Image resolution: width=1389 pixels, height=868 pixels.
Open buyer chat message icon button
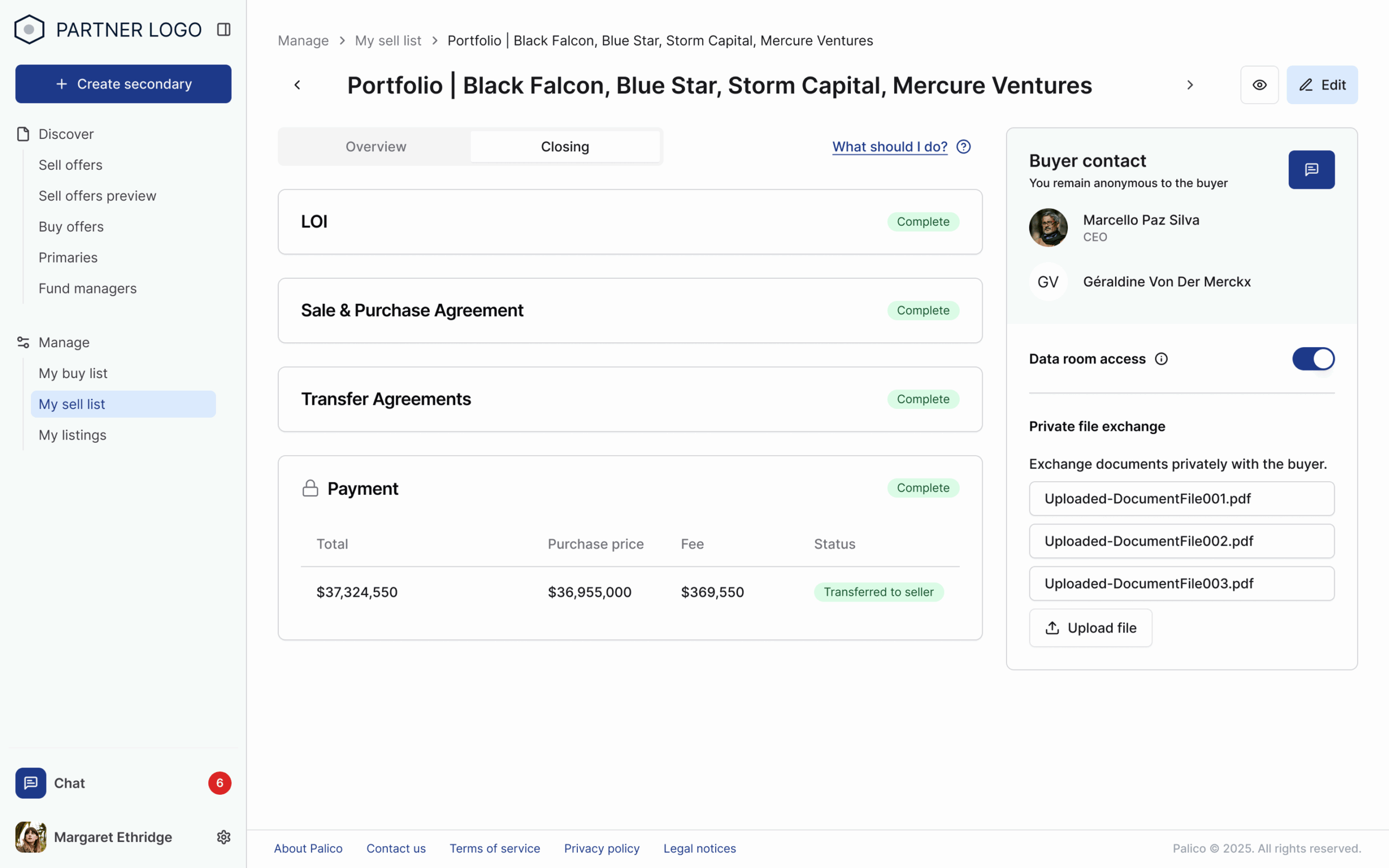pos(1311,169)
